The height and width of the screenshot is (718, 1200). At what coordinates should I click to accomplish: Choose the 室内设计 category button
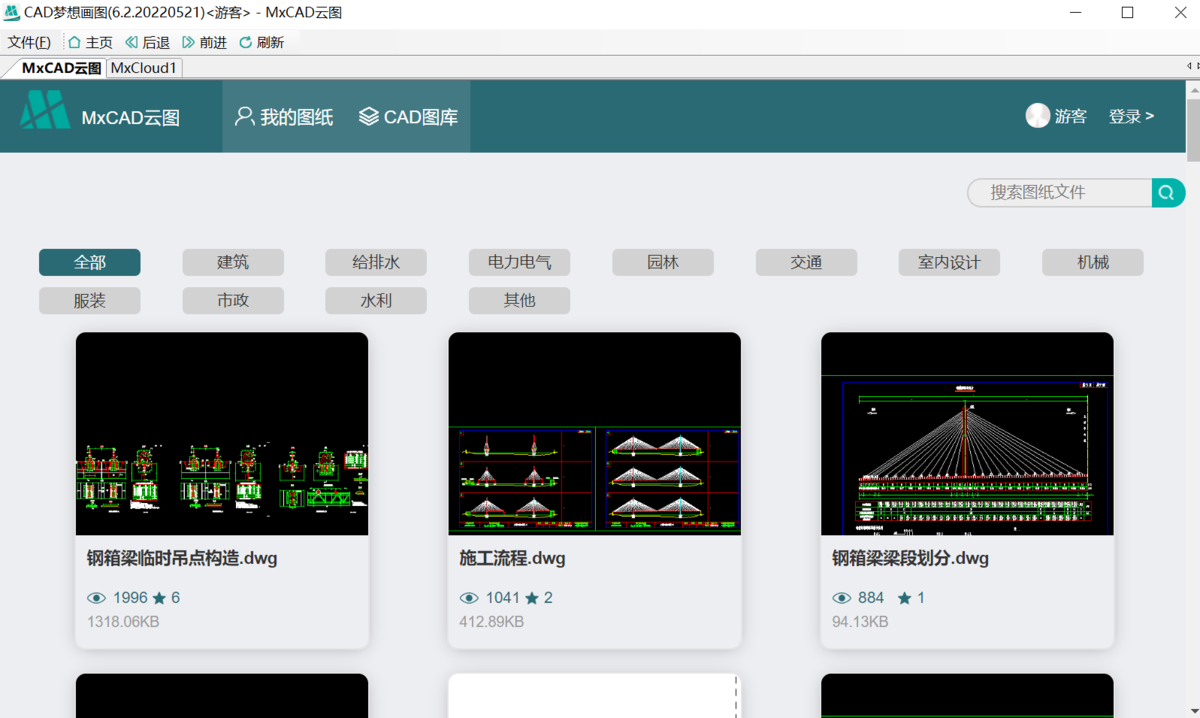pos(949,262)
